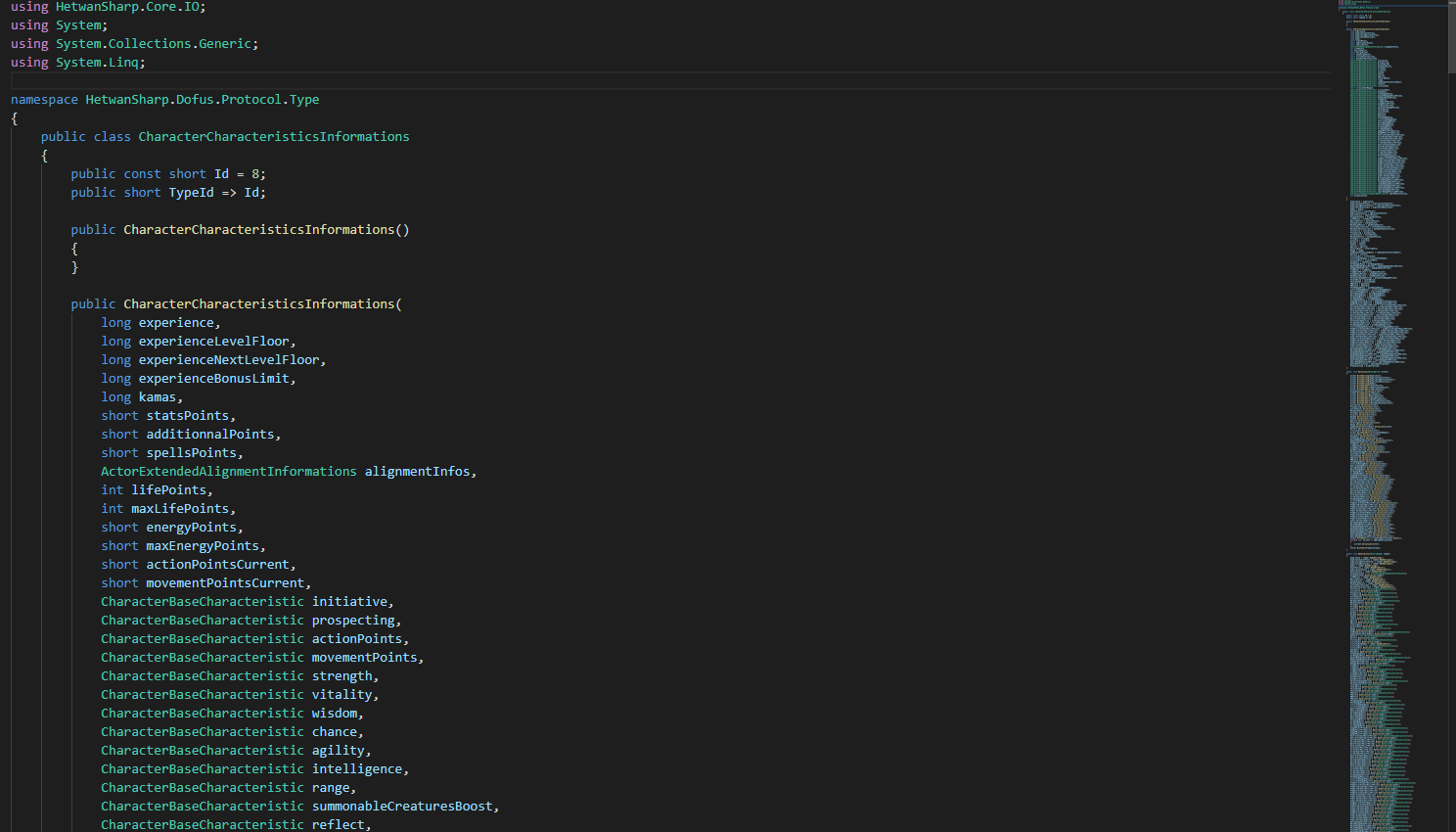
Task: Click the "int" keyword before "maxLifePoints"
Action: click(113, 509)
